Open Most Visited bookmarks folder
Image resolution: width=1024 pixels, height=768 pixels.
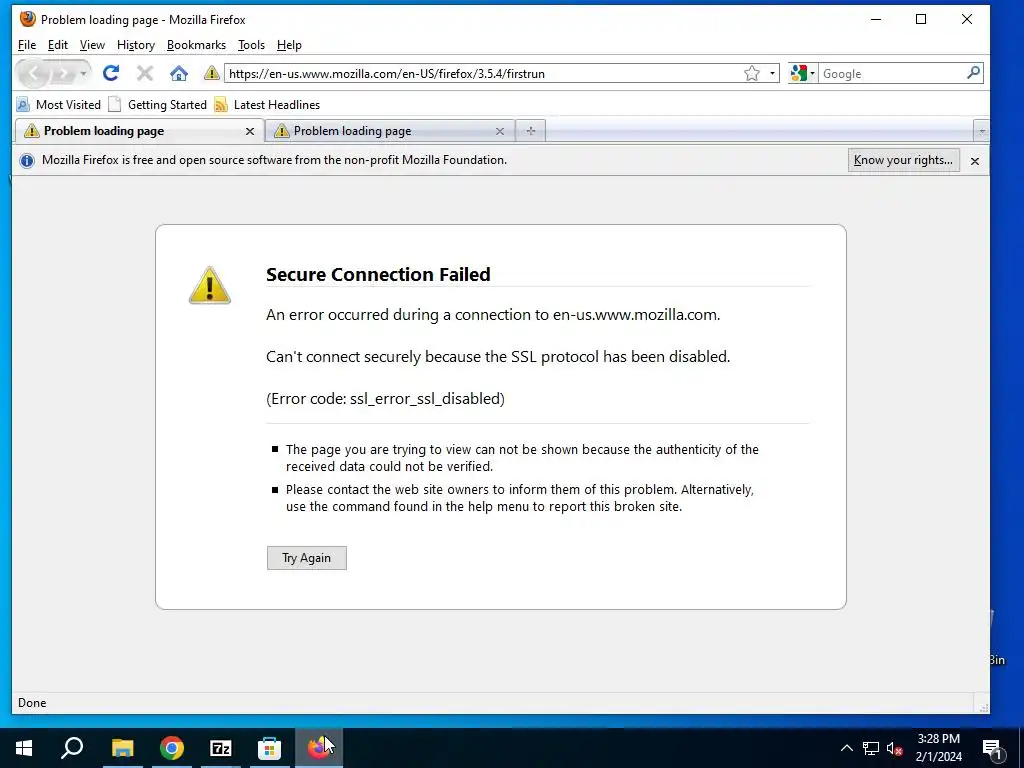pos(59,104)
